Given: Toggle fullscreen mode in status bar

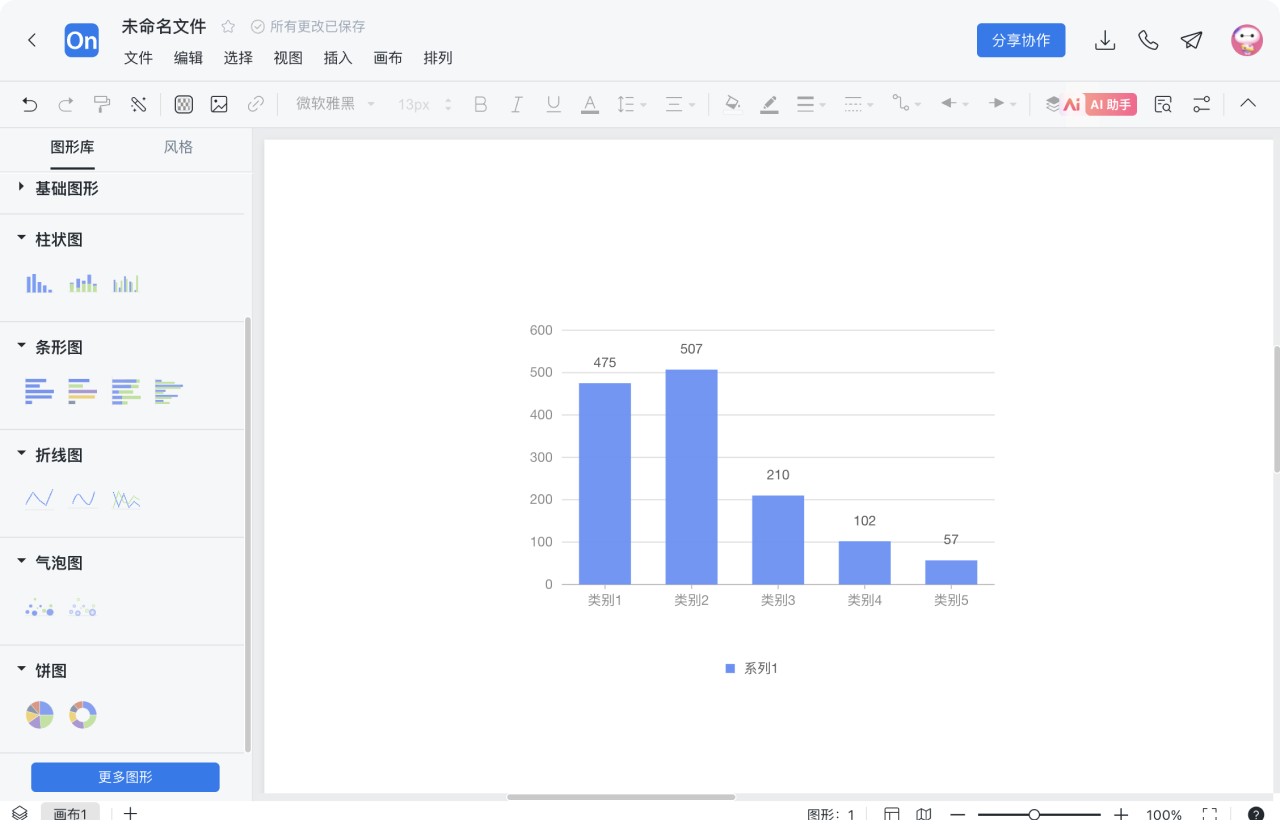Looking at the screenshot, I should (x=1209, y=814).
